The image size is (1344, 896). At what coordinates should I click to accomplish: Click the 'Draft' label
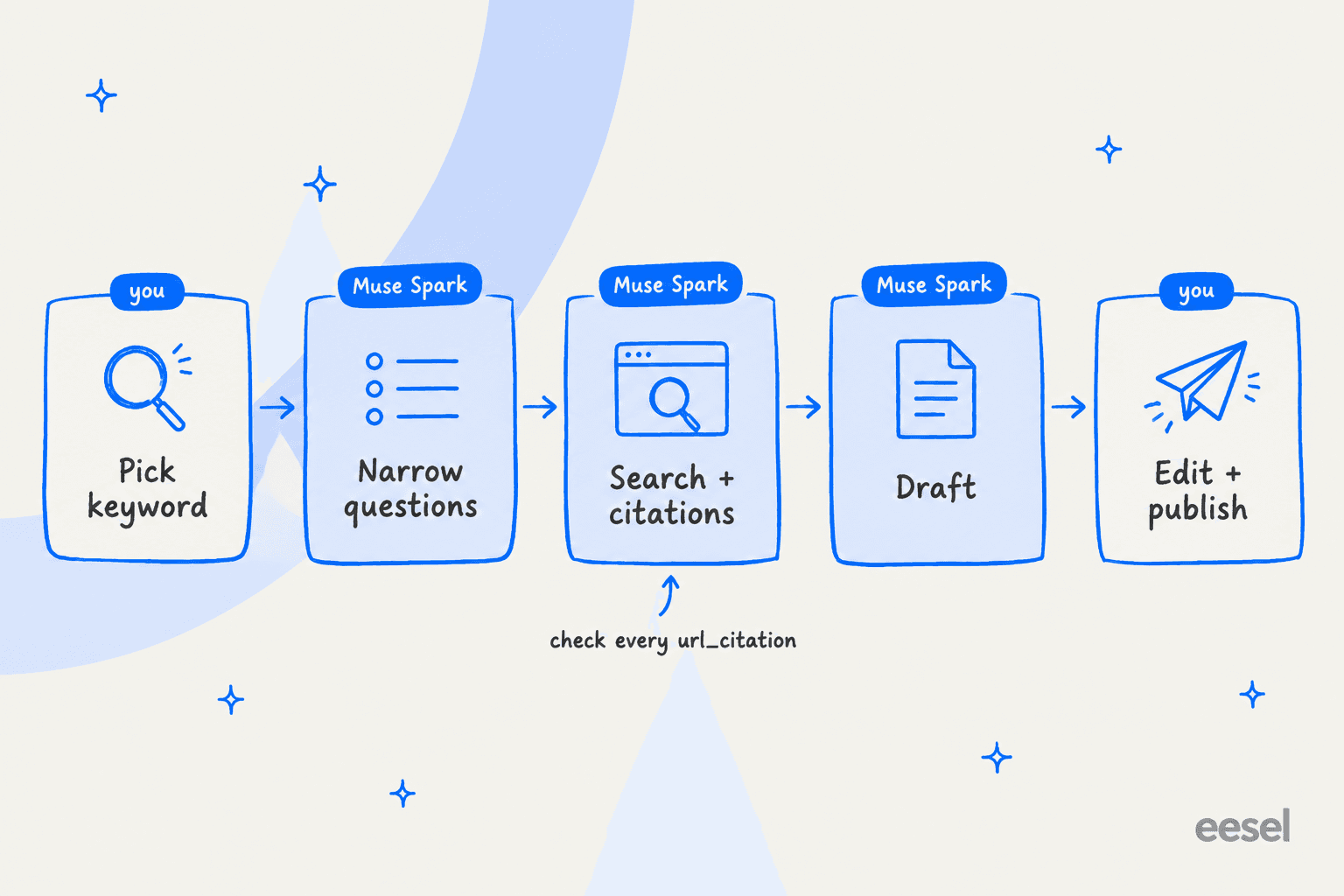935,486
